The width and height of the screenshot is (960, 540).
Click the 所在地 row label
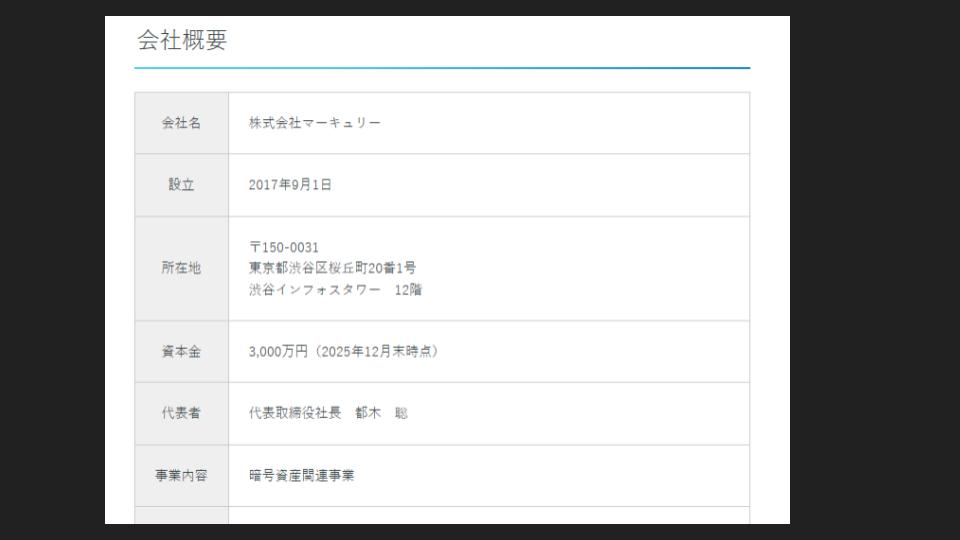point(181,268)
